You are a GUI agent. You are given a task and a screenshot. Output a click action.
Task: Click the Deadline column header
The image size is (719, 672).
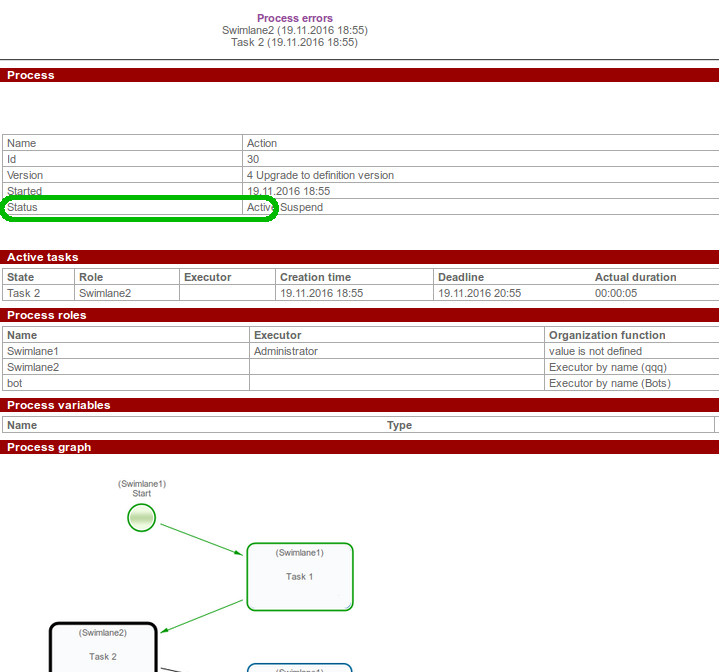click(x=461, y=277)
